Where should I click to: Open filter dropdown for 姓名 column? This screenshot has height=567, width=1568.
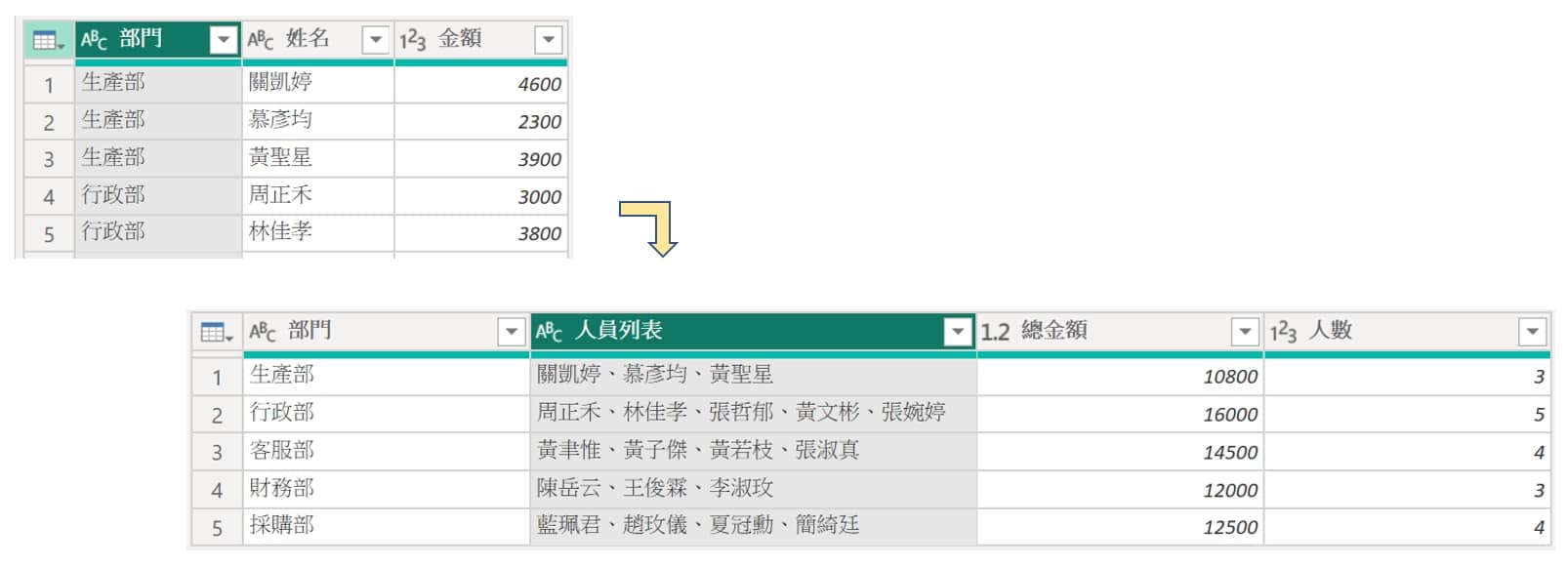(376, 40)
